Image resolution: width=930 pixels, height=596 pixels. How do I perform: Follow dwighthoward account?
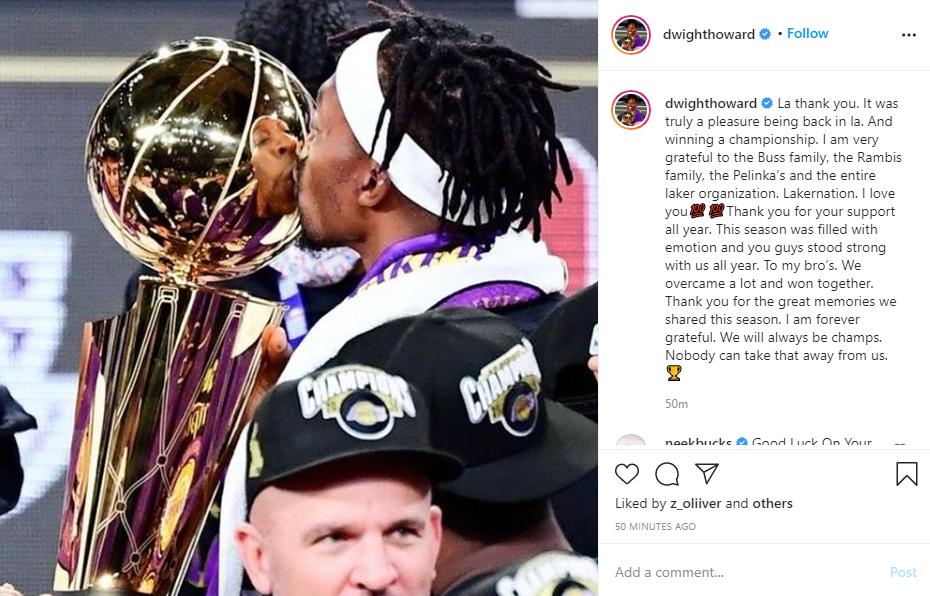pyautogui.click(x=807, y=34)
